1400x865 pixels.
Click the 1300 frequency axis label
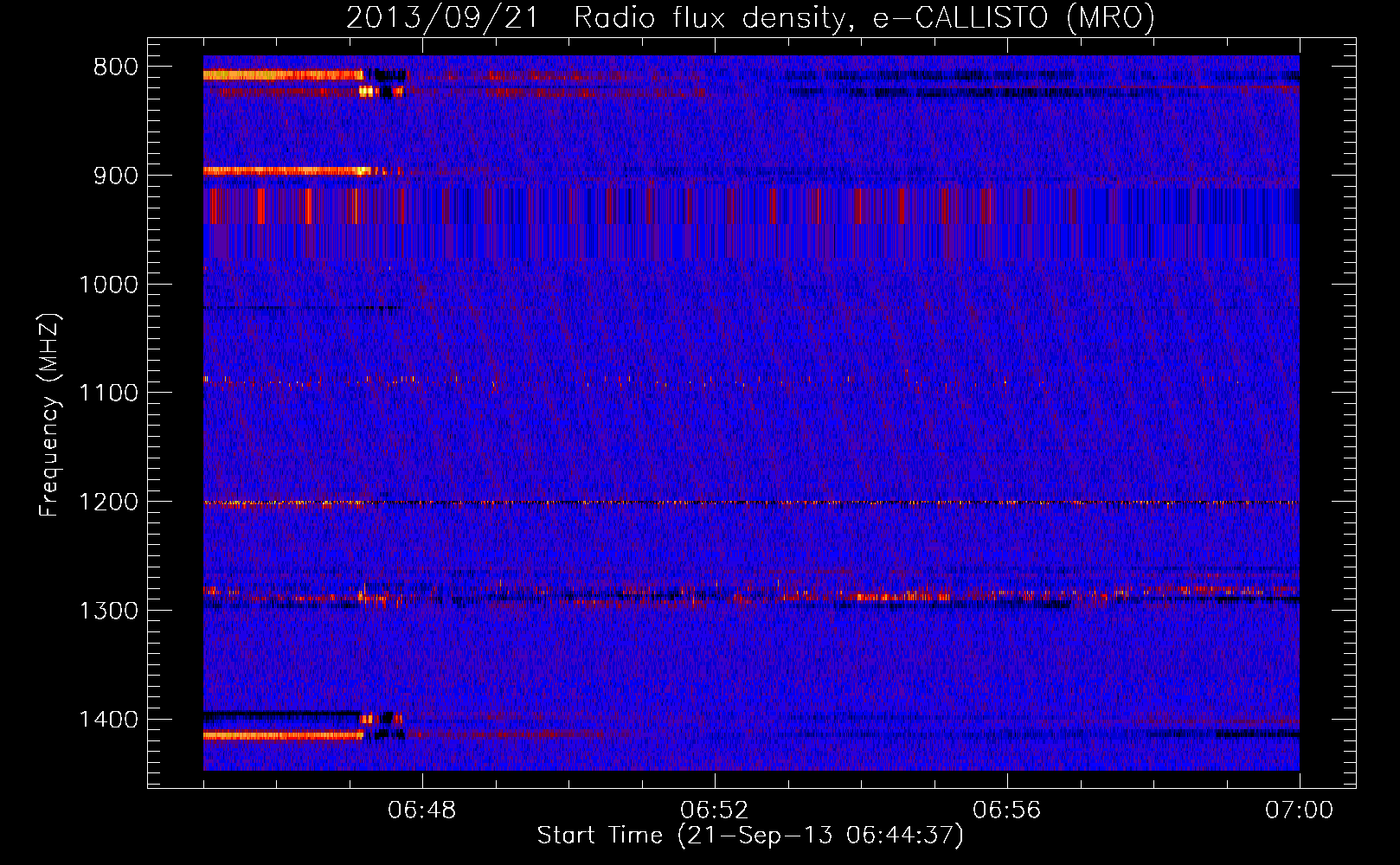108,611
